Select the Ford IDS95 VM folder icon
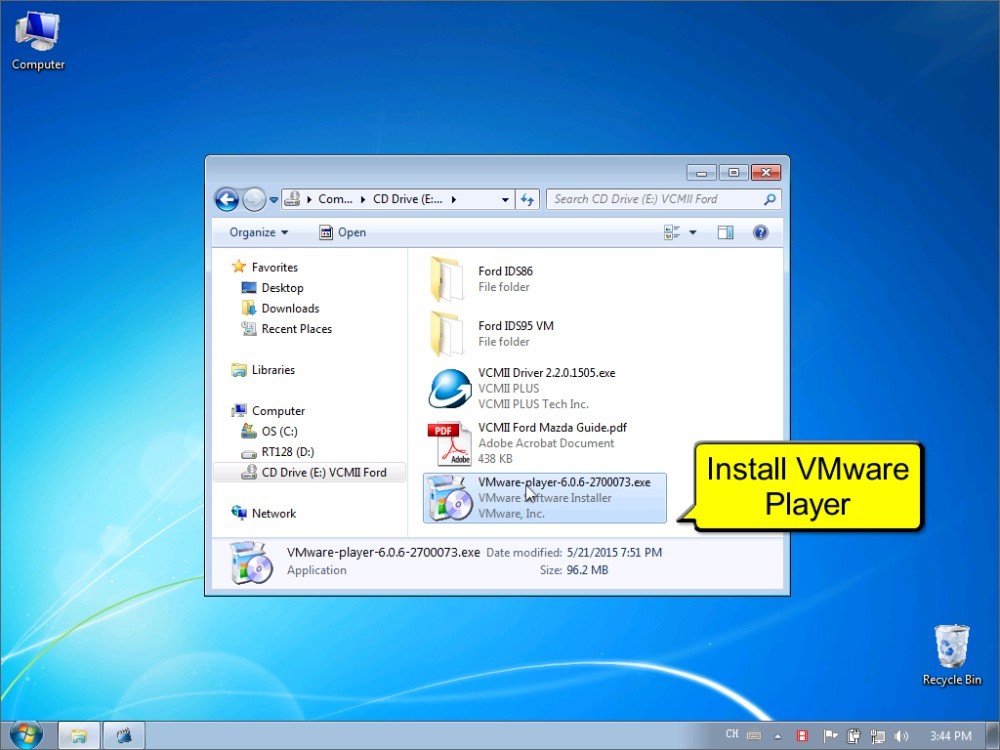 (x=446, y=334)
